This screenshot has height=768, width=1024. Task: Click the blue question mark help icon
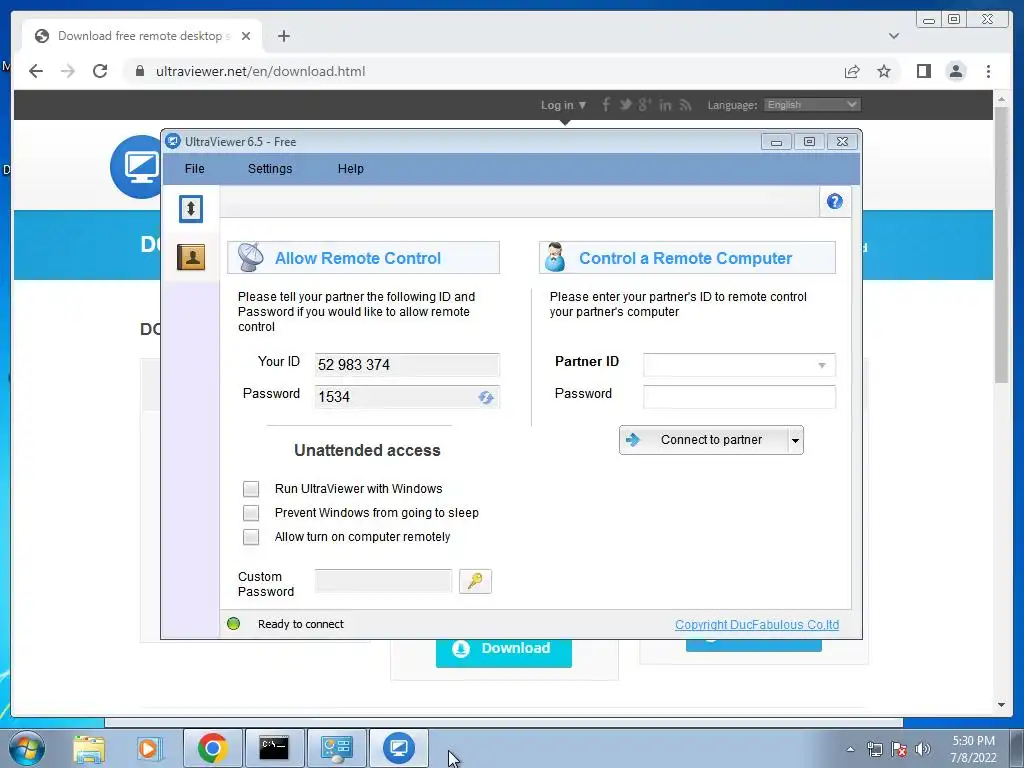(834, 201)
